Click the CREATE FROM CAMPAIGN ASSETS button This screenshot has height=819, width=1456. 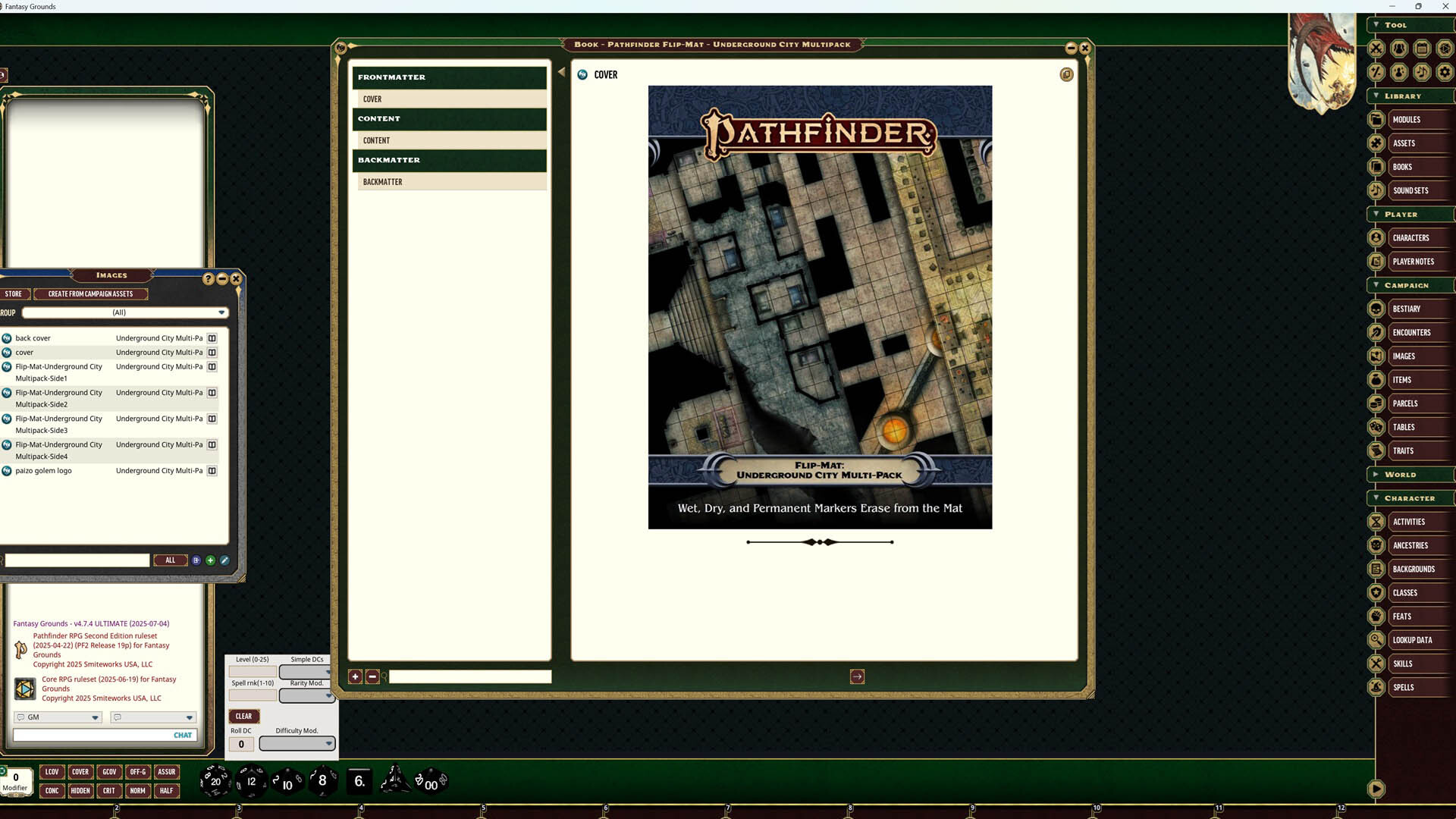(x=90, y=293)
